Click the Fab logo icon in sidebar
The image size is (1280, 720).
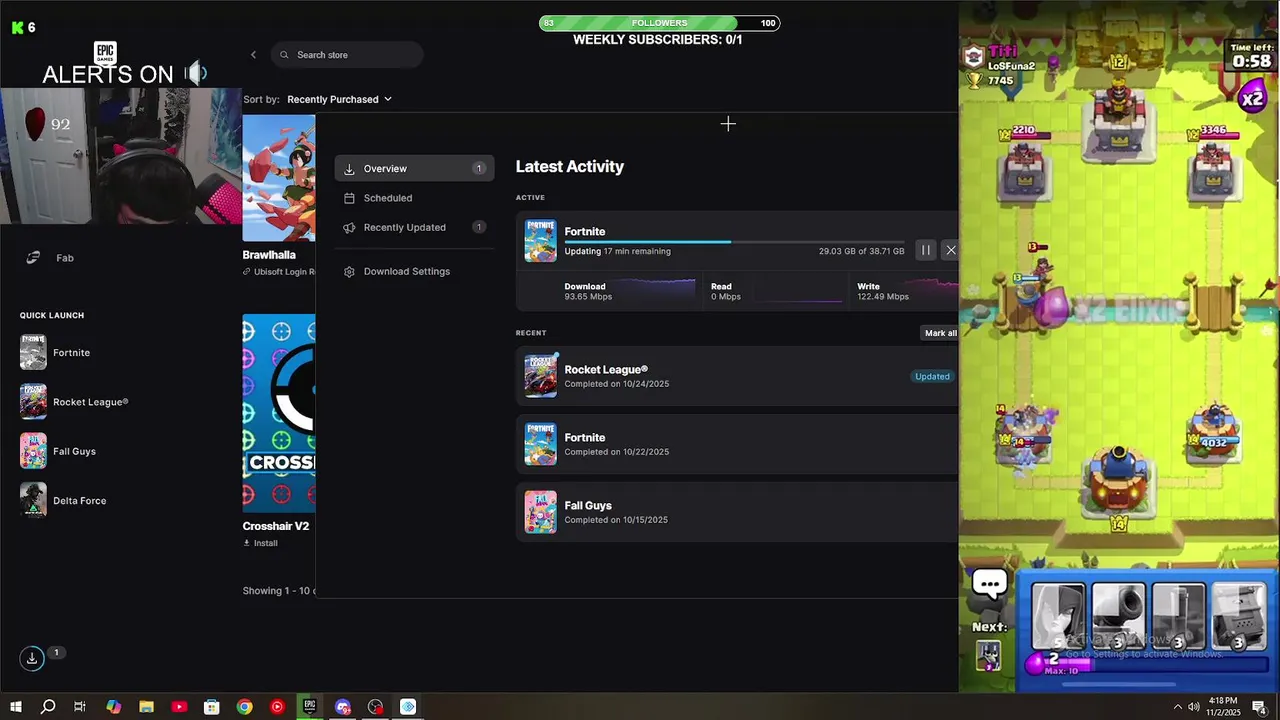[33, 258]
